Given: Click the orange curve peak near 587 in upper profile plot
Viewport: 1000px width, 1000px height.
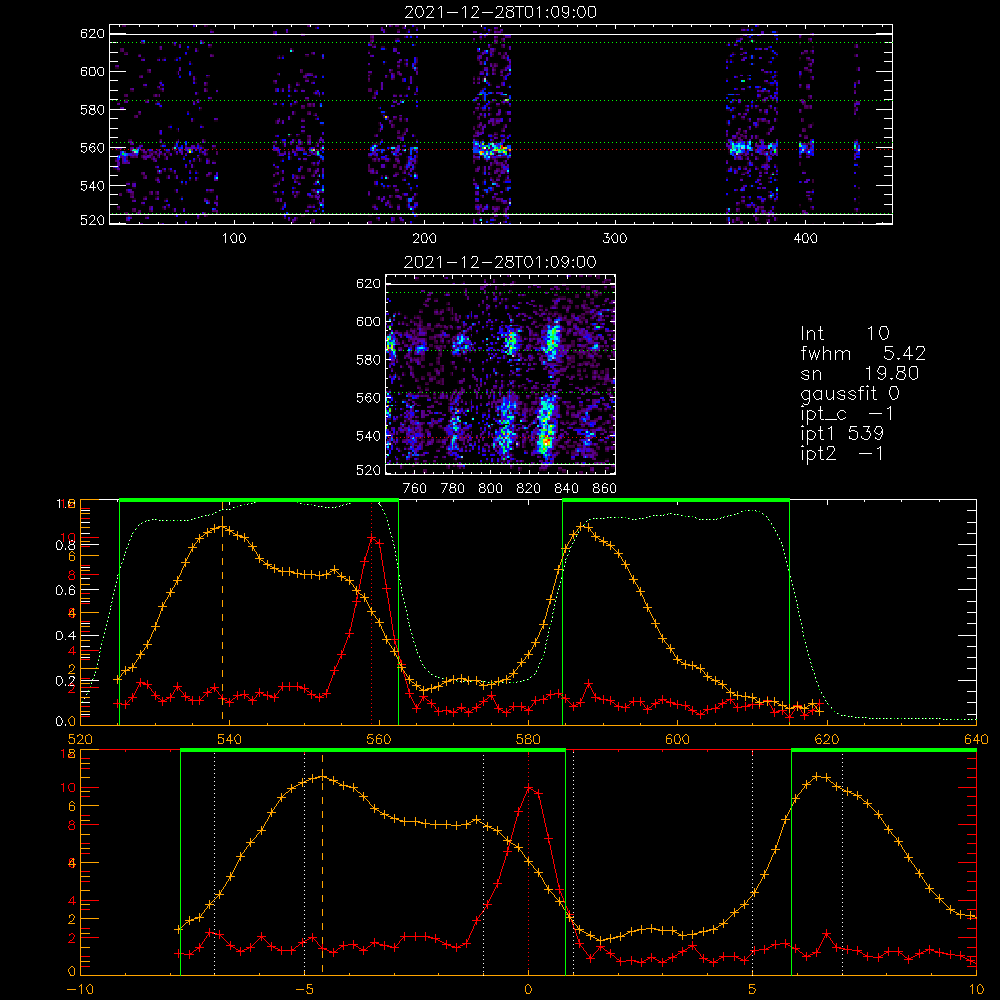Looking at the screenshot, I should coord(581,527).
